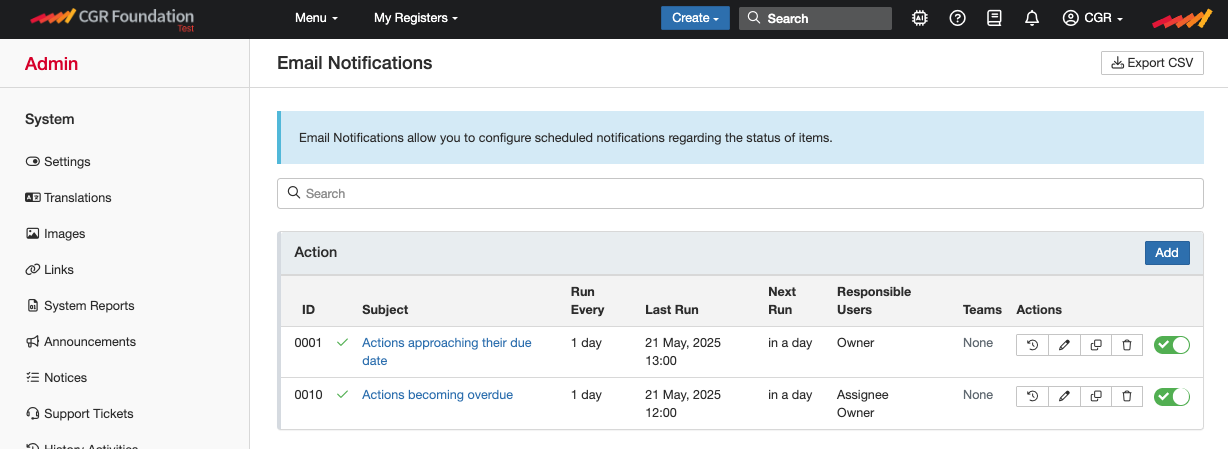Image resolution: width=1228 pixels, height=449 pixels.
Task: Click the 21 May, 2025 13:00 cell
Action: [683, 352]
